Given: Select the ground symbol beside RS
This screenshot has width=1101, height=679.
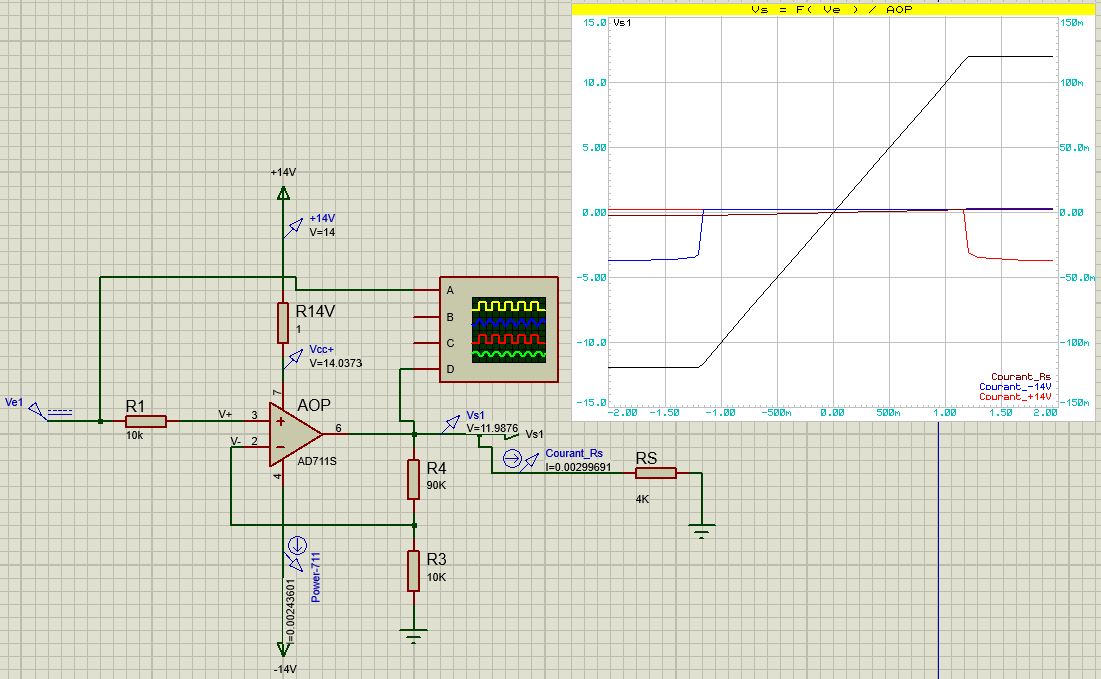Looking at the screenshot, I should [x=701, y=529].
